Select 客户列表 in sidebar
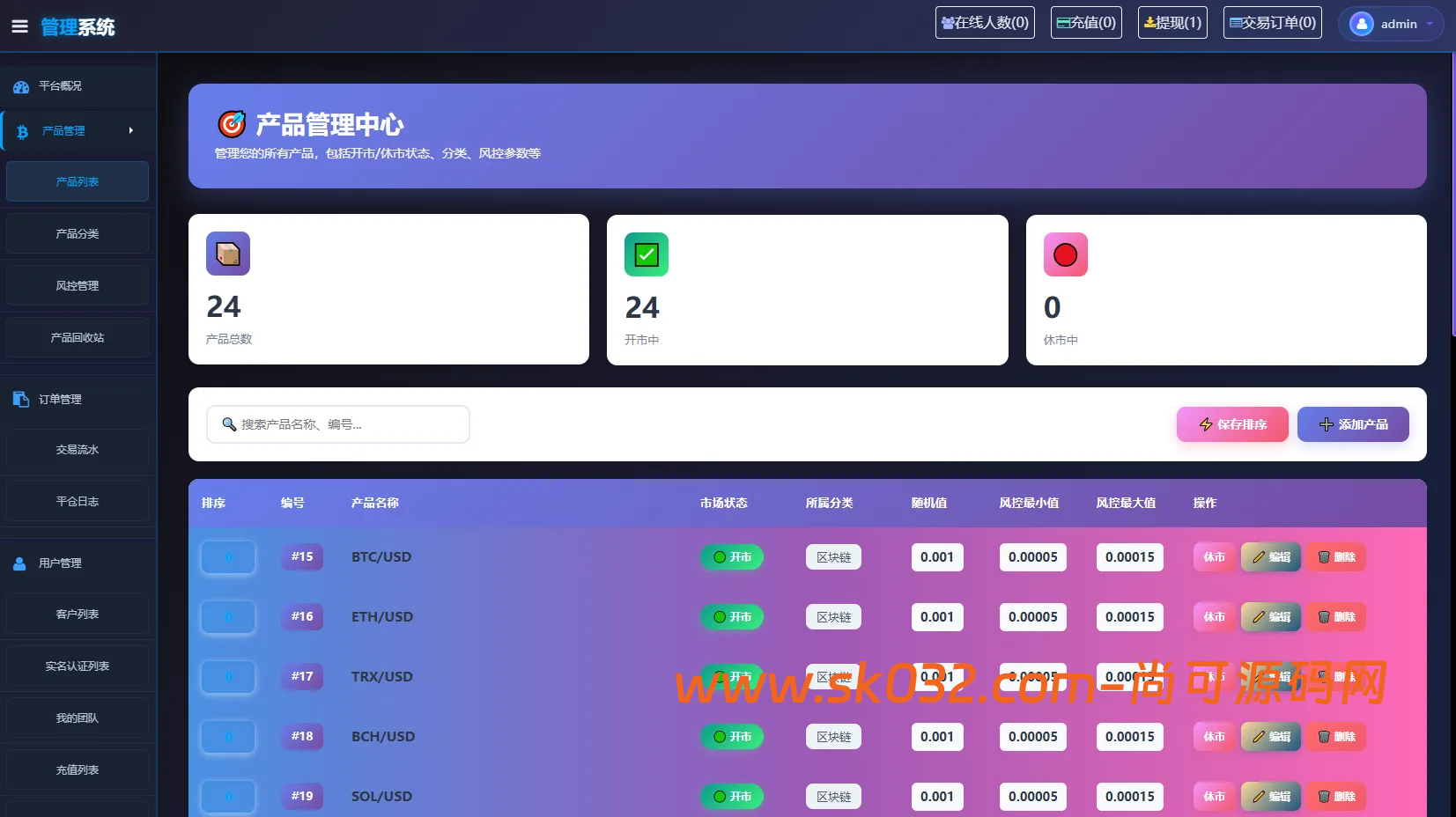This screenshot has height=817, width=1456. click(x=78, y=614)
